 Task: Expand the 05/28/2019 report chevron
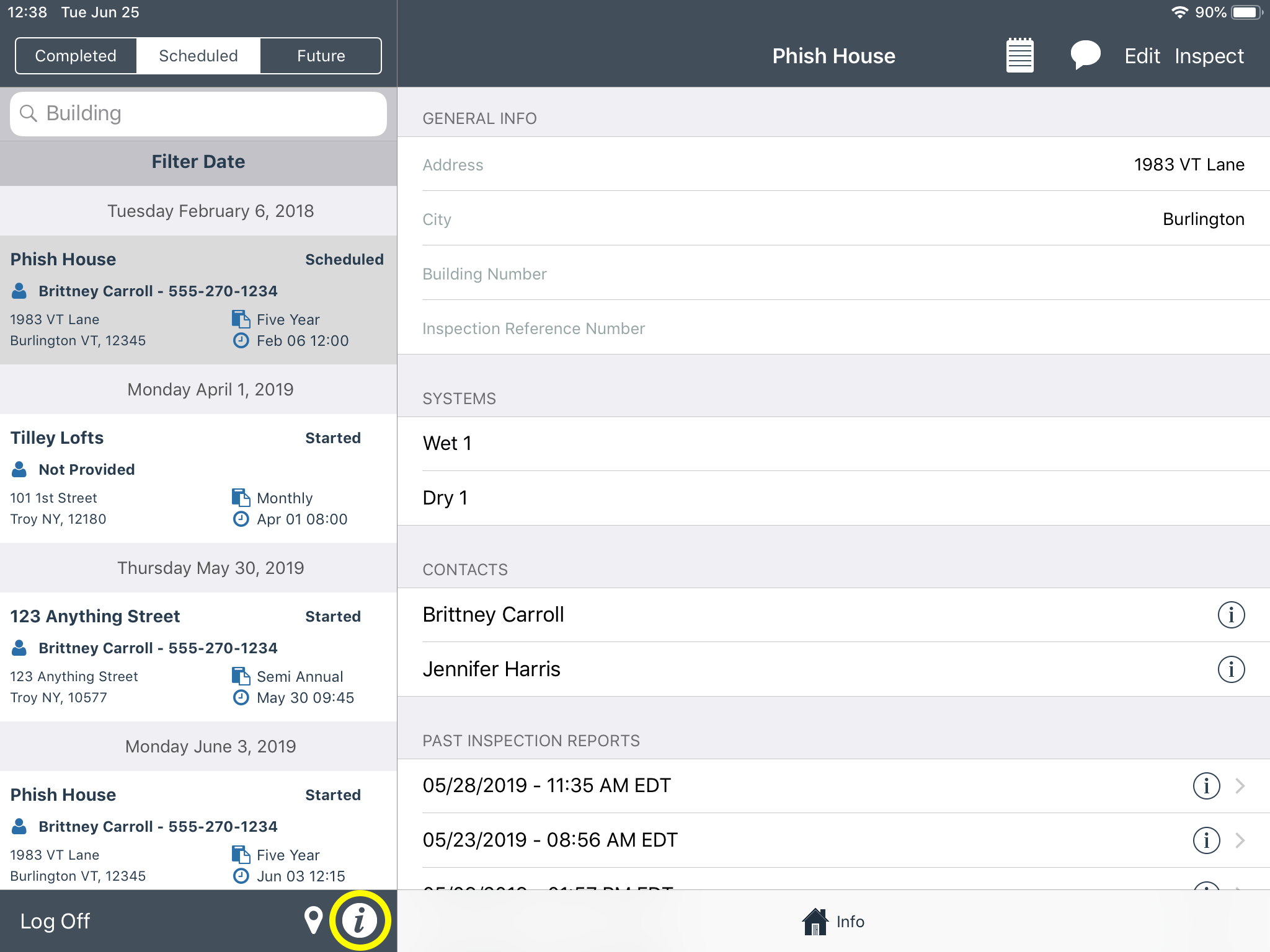click(x=1240, y=786)
